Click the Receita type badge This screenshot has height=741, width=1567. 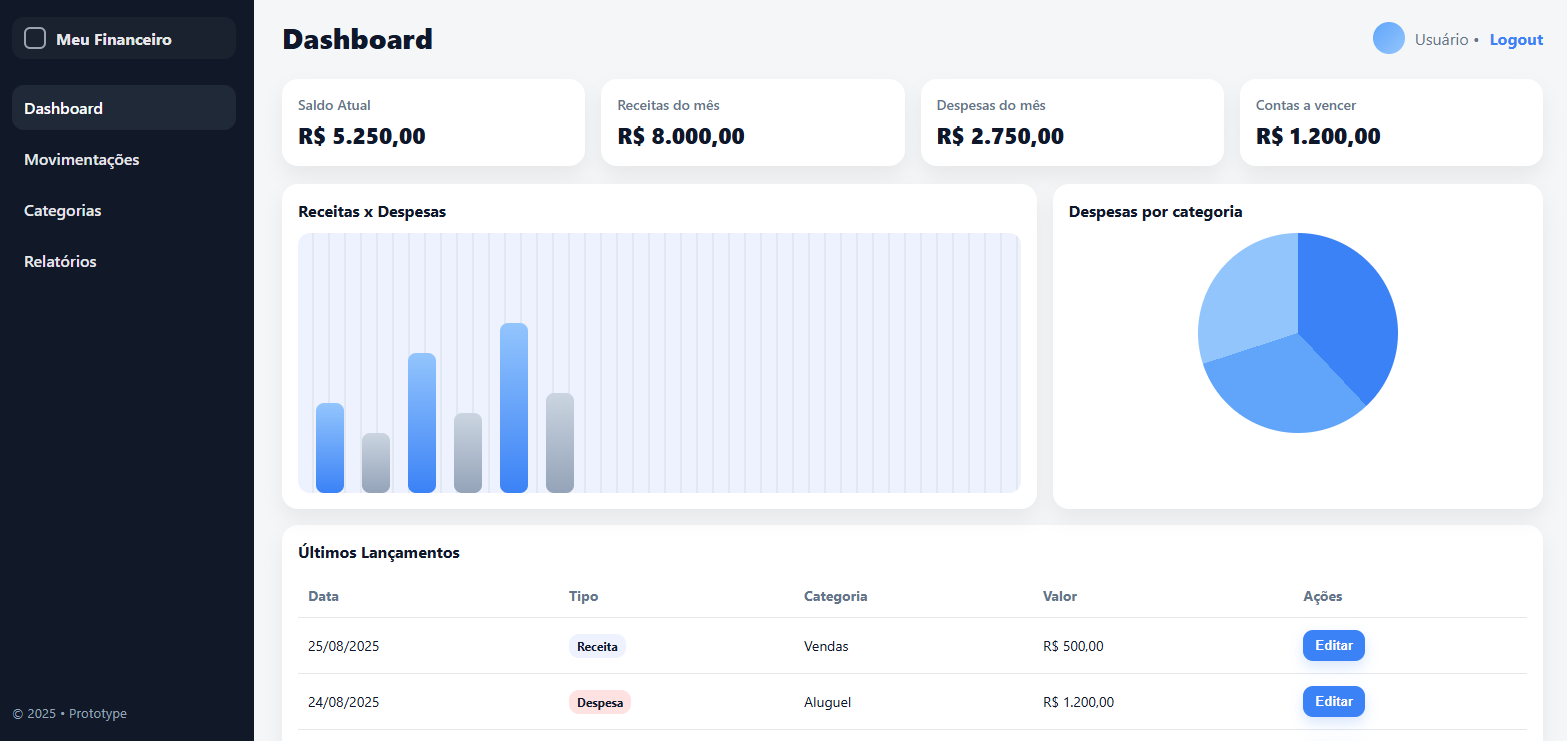pyautogui.click(x=597, y=647)
